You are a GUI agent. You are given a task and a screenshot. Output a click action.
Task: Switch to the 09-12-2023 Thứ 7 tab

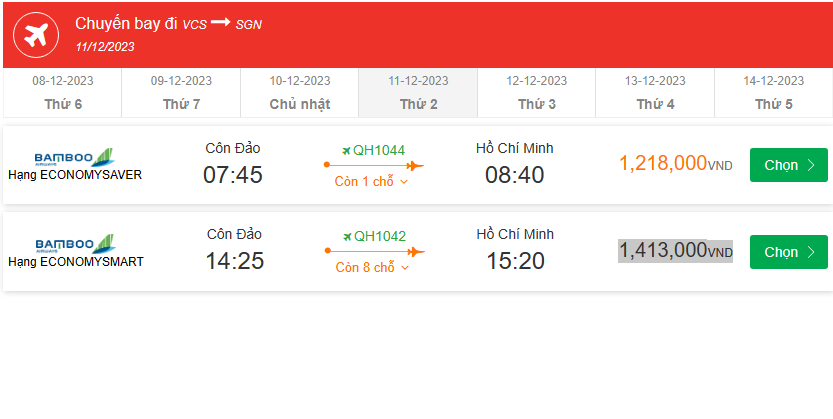[x=181, y=93]
